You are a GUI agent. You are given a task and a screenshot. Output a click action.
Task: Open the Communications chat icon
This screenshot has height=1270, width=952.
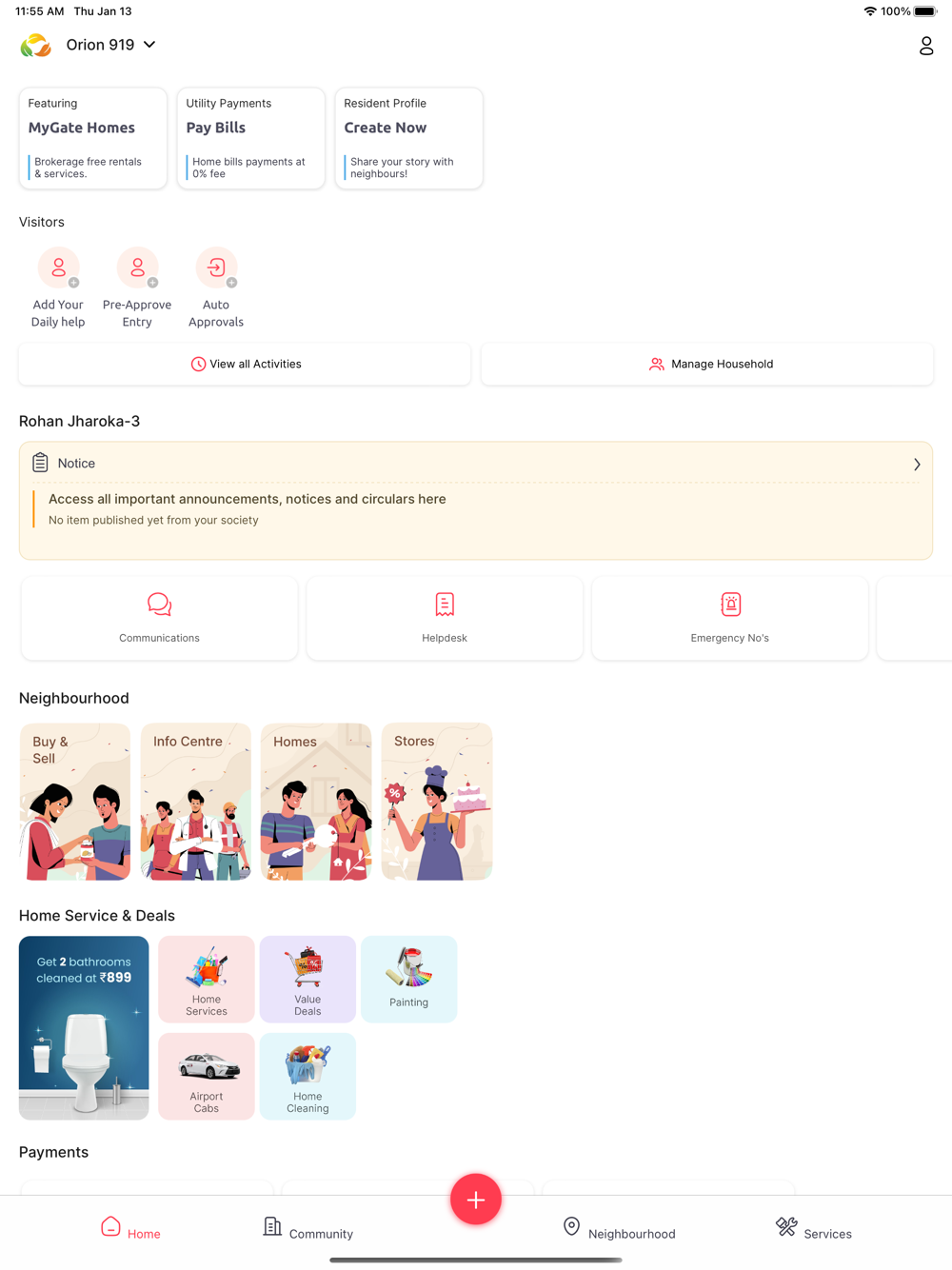[159, 605]
